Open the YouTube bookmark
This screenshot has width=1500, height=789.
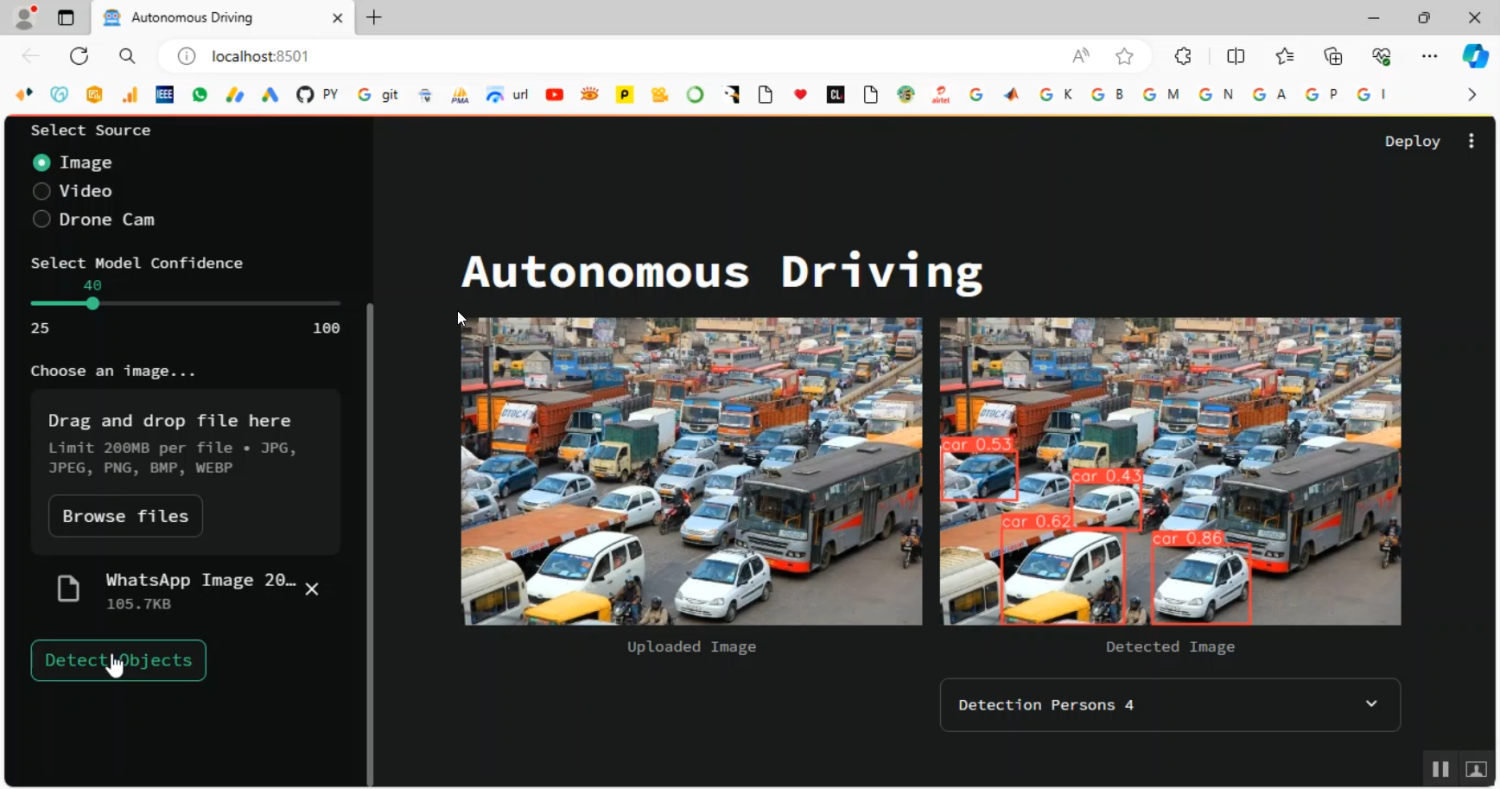click(x=554, y=95)
